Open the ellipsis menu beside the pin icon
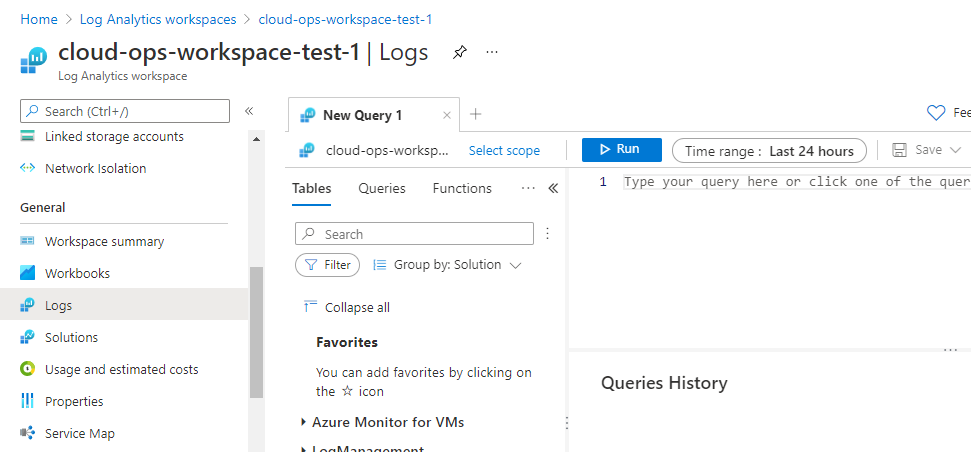Image resolution: width=971 pixels, height=452 pixels. click(492, 52)
